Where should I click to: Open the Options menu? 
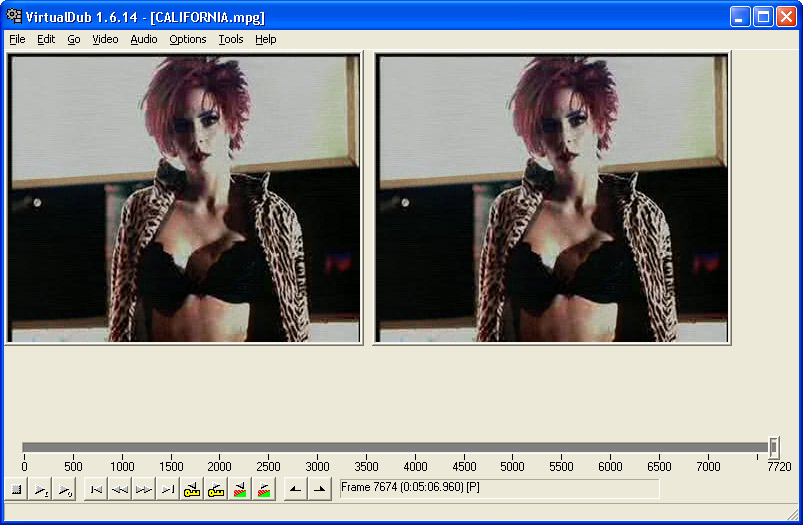click(187, 39)
